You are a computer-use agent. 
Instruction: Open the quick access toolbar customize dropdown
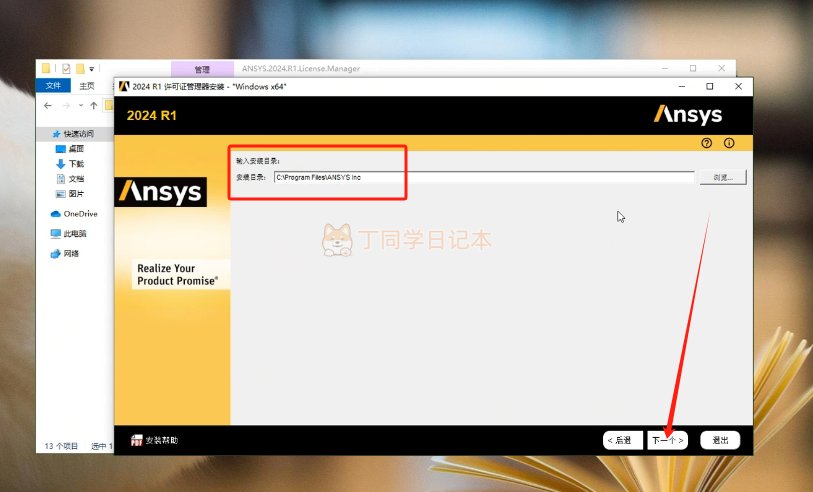pos(92,68)
